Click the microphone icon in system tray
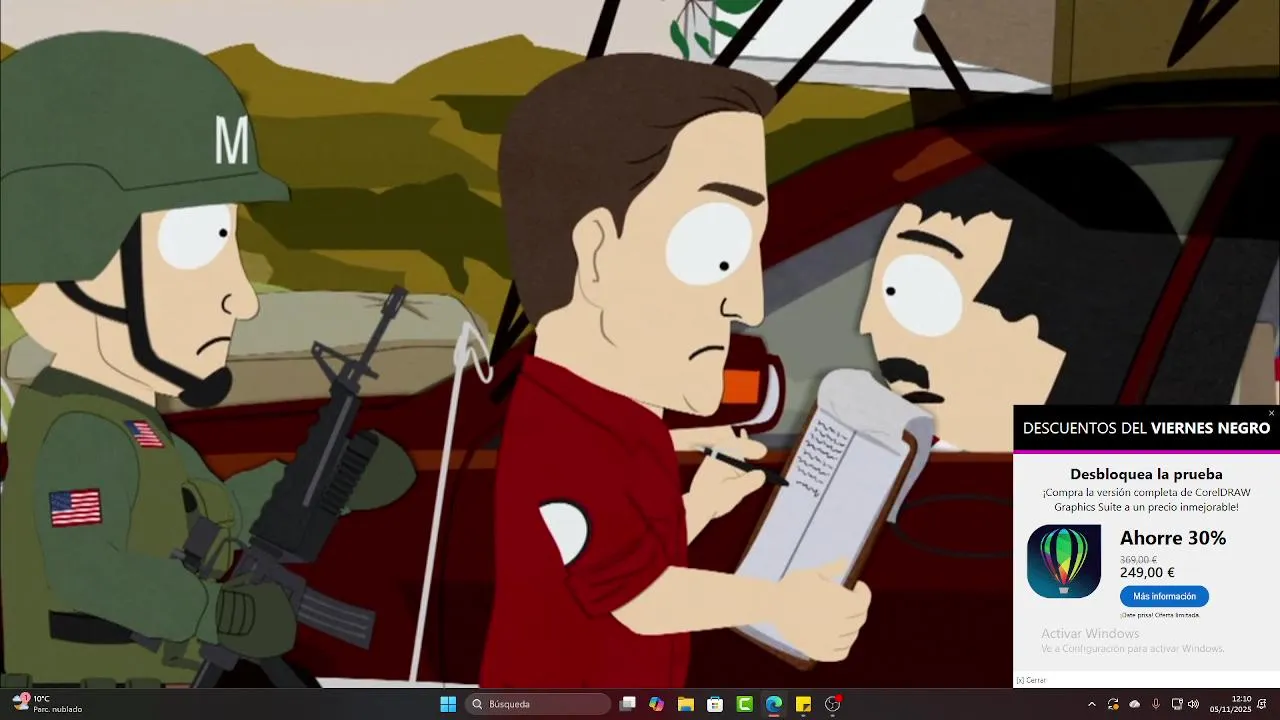This screenshot has width=1280, height=720. (1156, 704)
